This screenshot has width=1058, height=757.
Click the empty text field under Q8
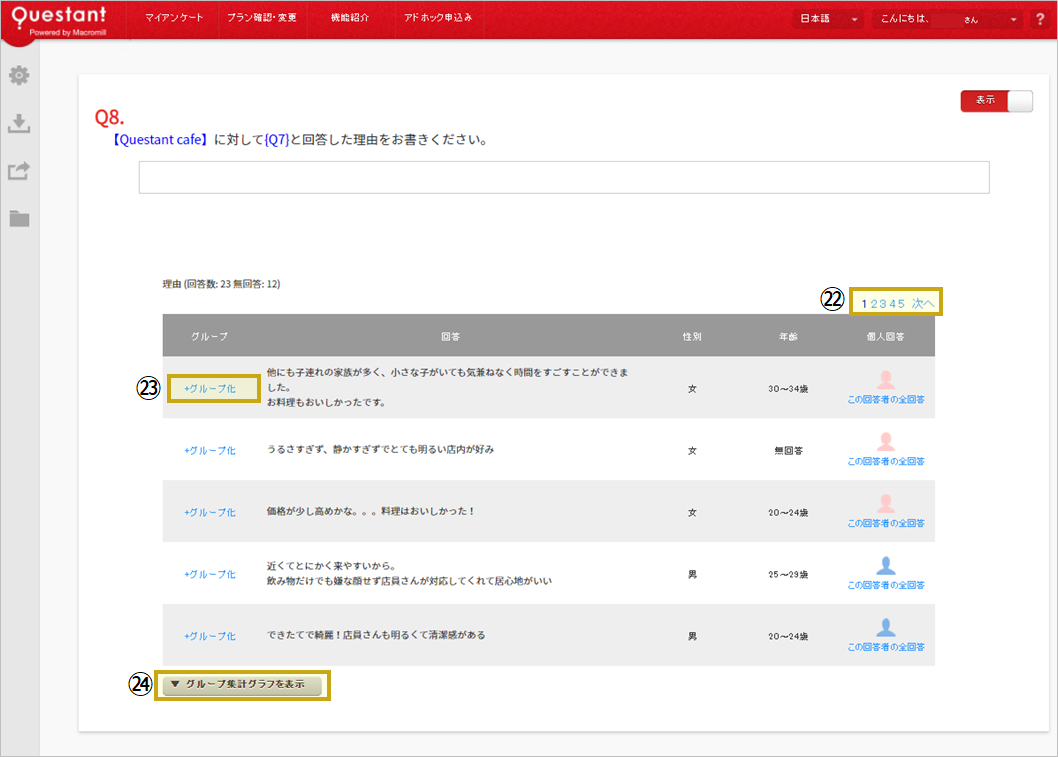coord(563,177)
